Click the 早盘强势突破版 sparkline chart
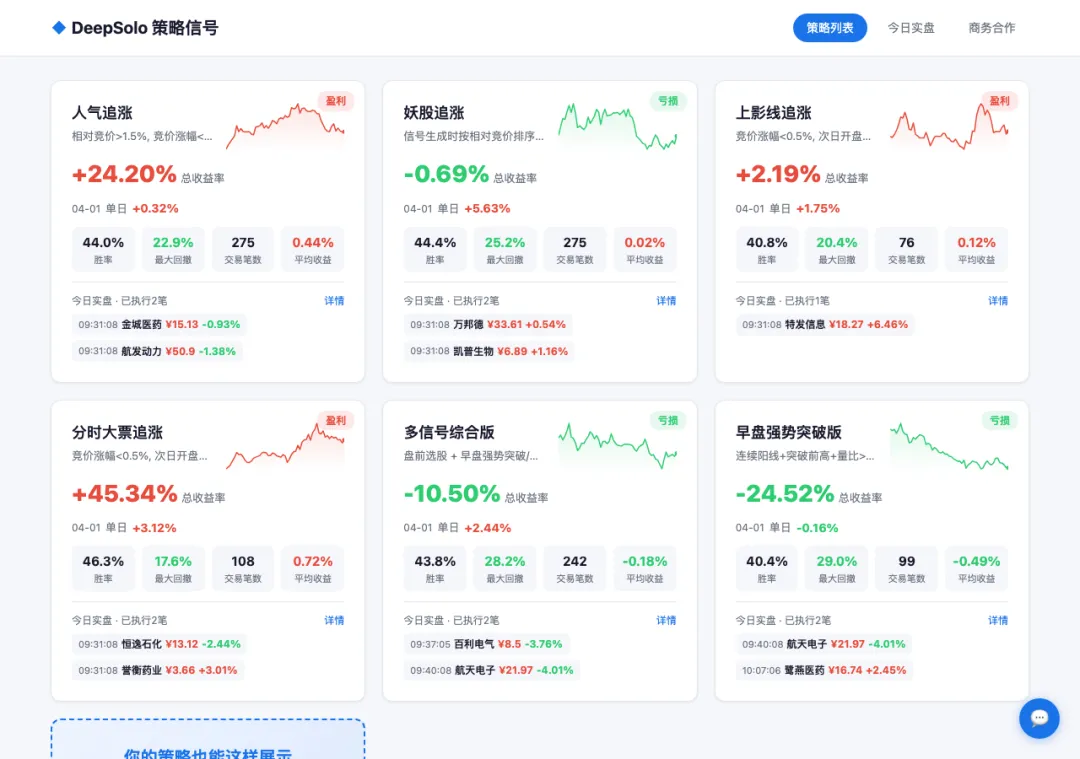The image size is (1080, 759). coord(949,446)
